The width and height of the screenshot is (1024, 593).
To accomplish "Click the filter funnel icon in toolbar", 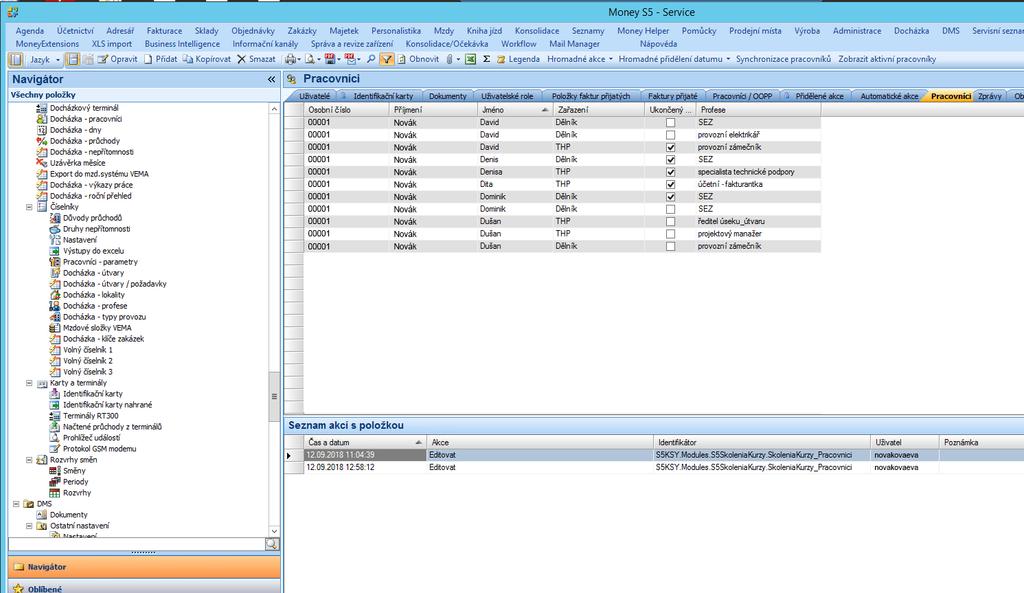I will (x=387, y=59).
